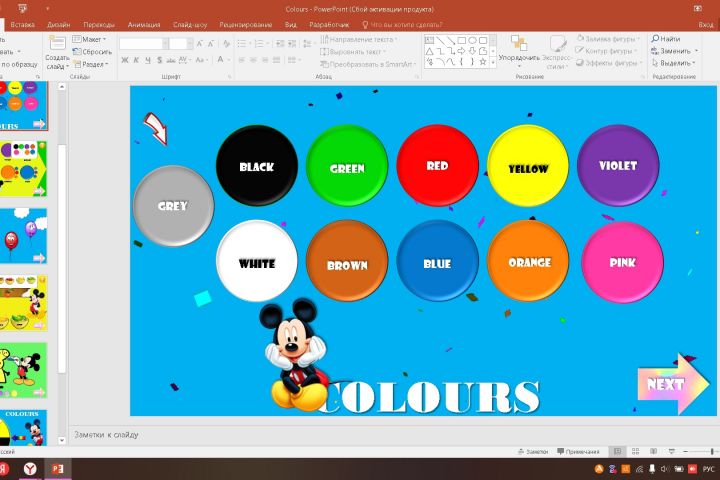Select the GREY circle on slide
The image size is (720, 480).
(x=173, y=206)
